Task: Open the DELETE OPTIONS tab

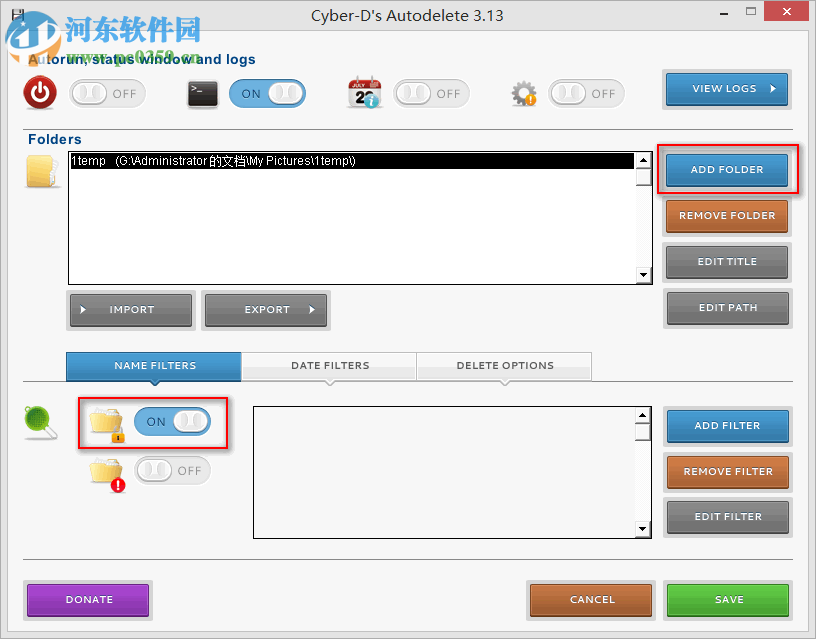Action: (503, 366)
